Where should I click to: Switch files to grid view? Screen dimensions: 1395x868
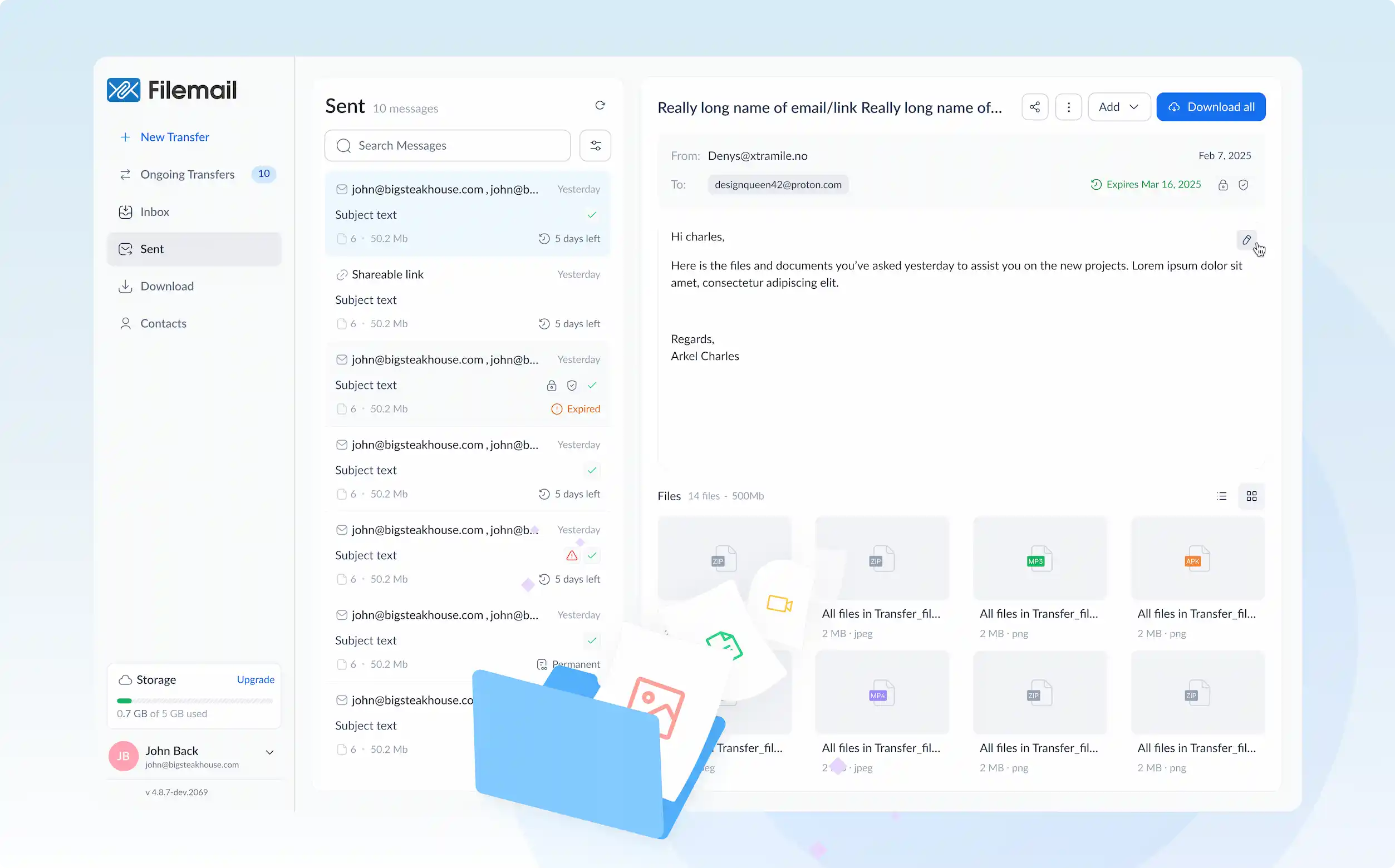(1251, 496)
